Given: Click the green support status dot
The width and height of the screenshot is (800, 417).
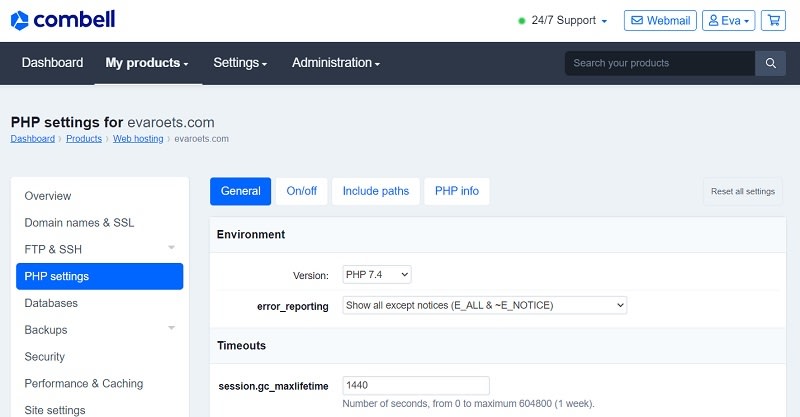Looking at the screenshot, I should [x=521, y=21].
